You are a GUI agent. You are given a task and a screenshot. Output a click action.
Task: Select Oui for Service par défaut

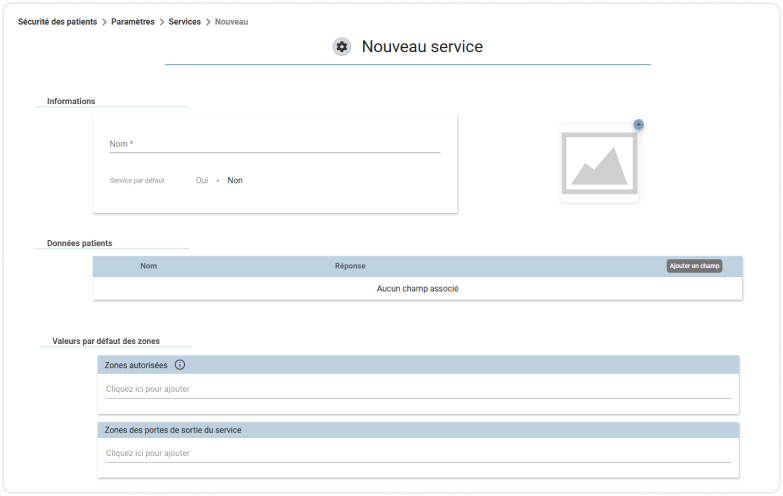click(x=202, y=180)
